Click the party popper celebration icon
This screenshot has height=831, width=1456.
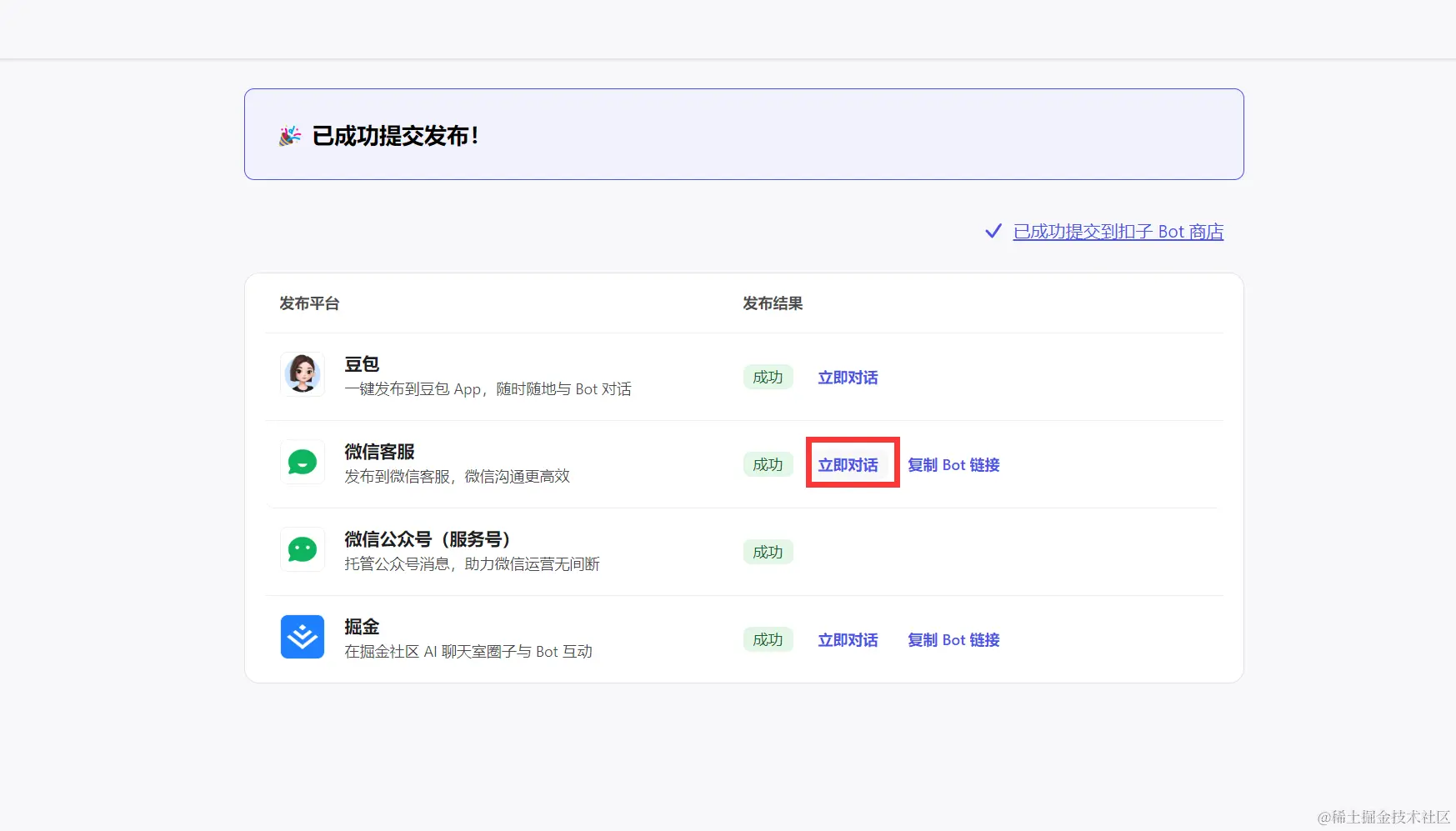tap(290, 136)
